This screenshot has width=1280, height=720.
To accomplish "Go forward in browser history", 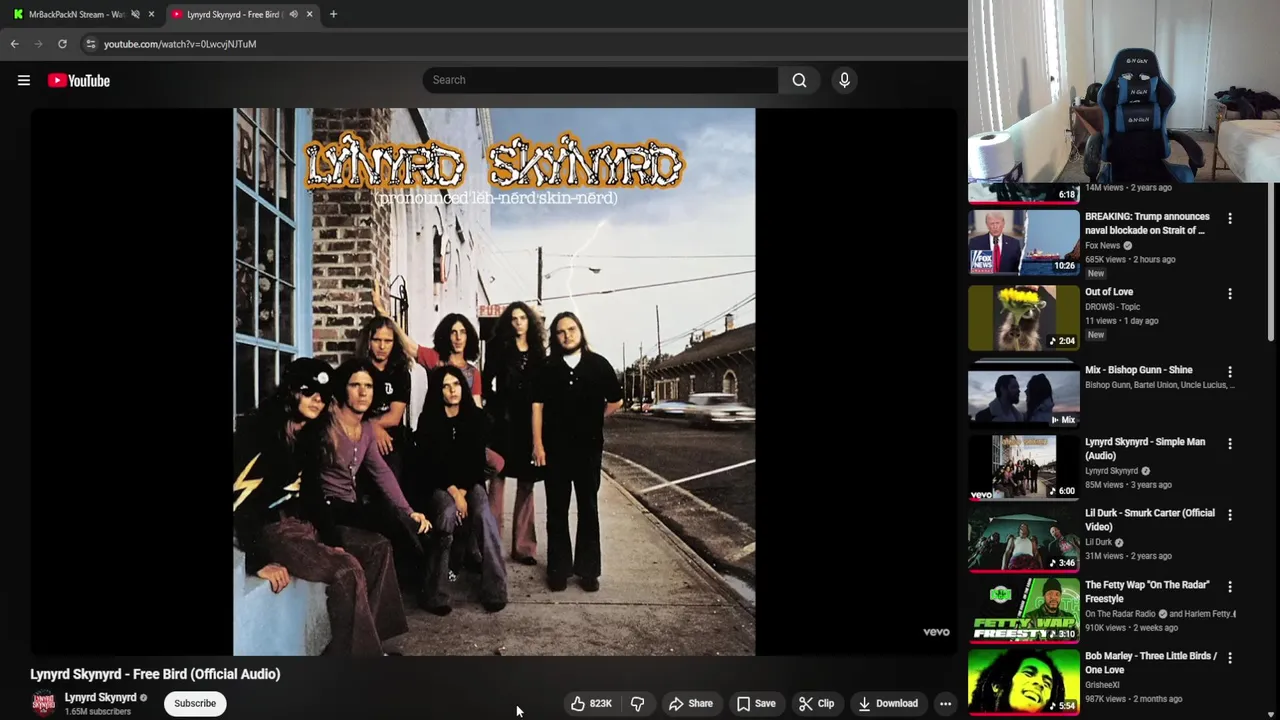I will click(38, 44).
